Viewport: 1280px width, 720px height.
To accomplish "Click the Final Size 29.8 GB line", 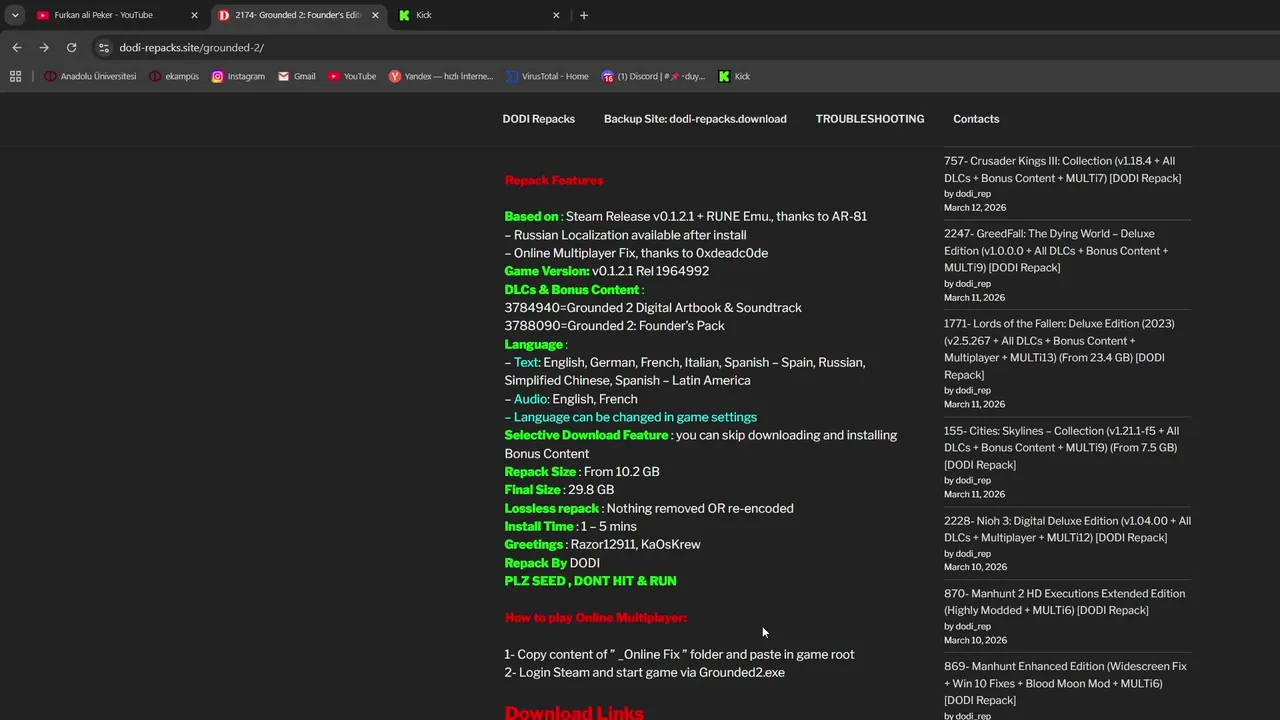I will click(559, 490).
